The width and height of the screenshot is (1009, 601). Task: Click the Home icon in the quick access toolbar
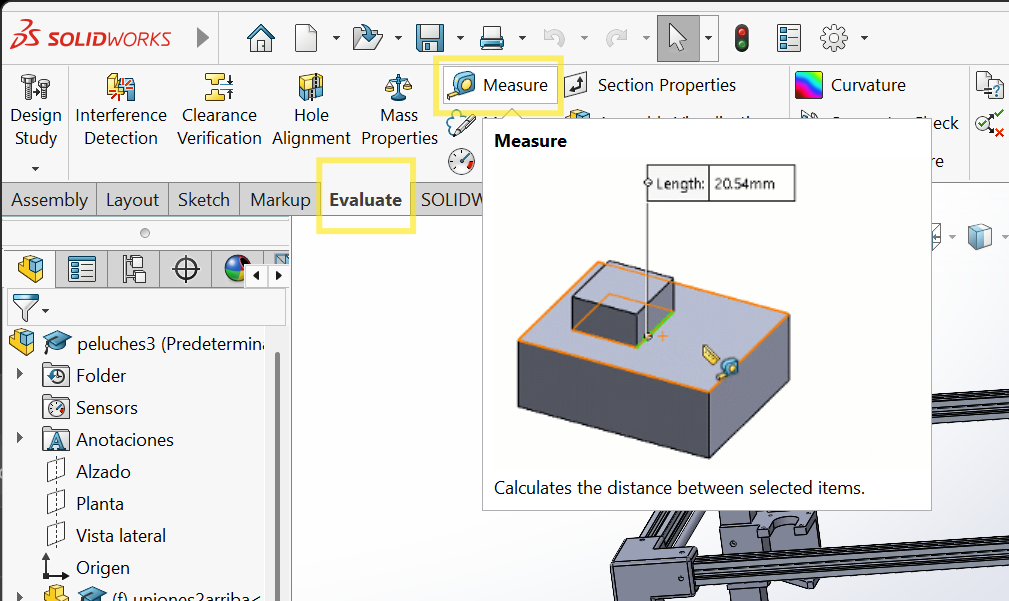pos(261,38)
